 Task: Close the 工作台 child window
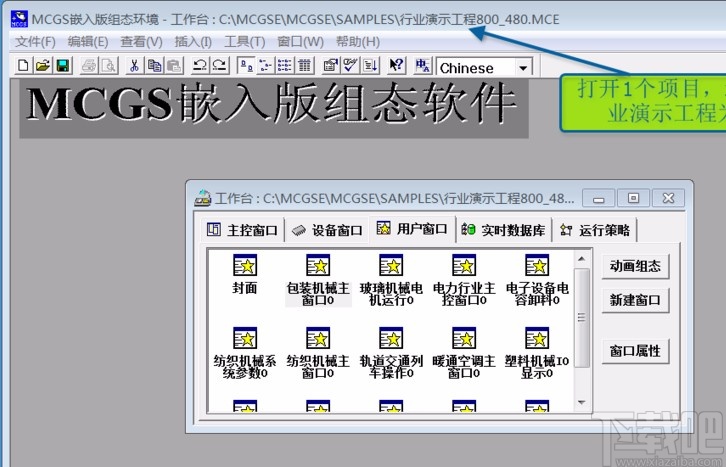click(669, 199)
